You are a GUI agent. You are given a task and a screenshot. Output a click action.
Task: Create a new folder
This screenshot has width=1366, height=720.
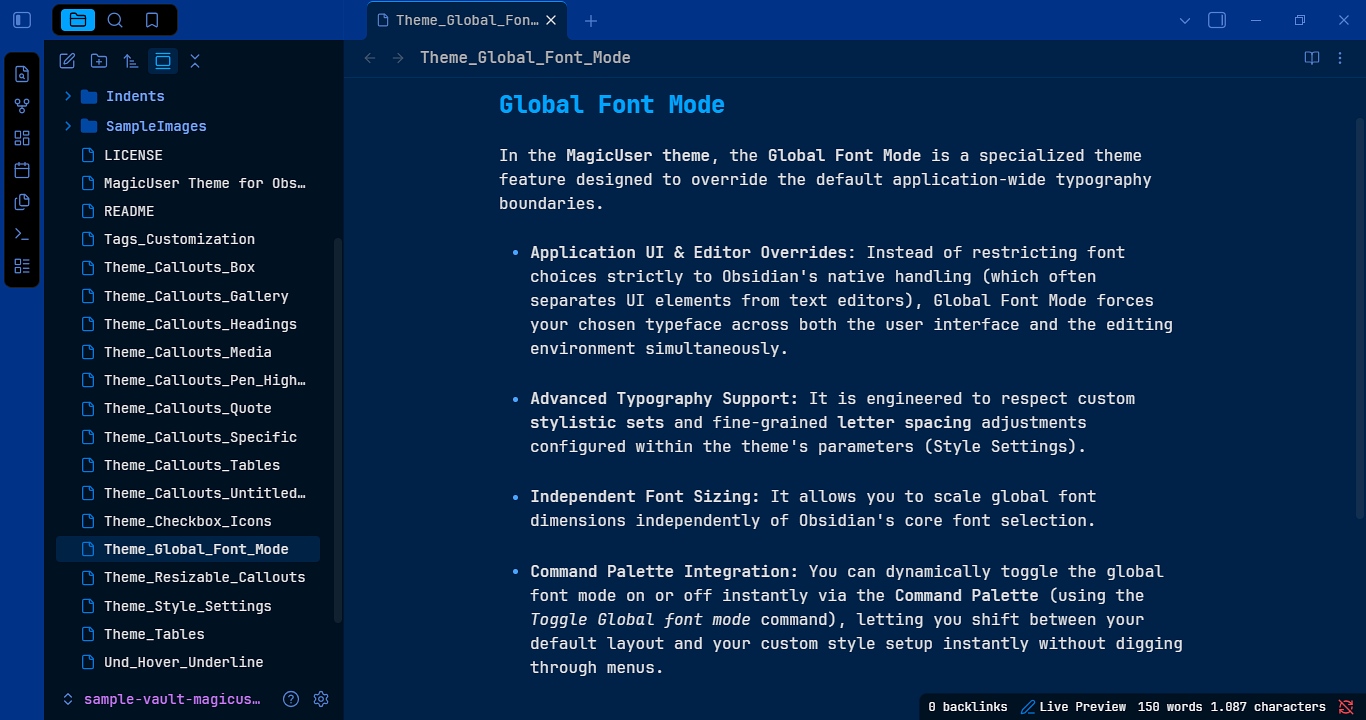click(x=99, y=61)
